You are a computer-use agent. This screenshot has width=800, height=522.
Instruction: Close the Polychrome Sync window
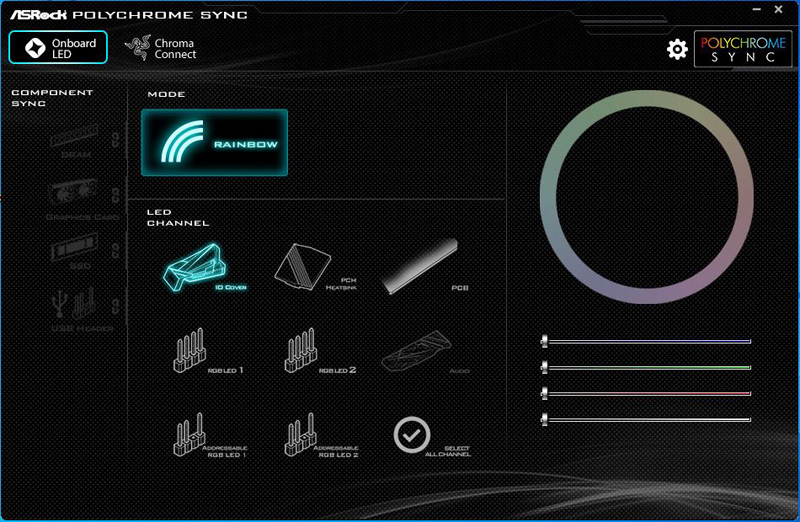(x=779, y=9)
